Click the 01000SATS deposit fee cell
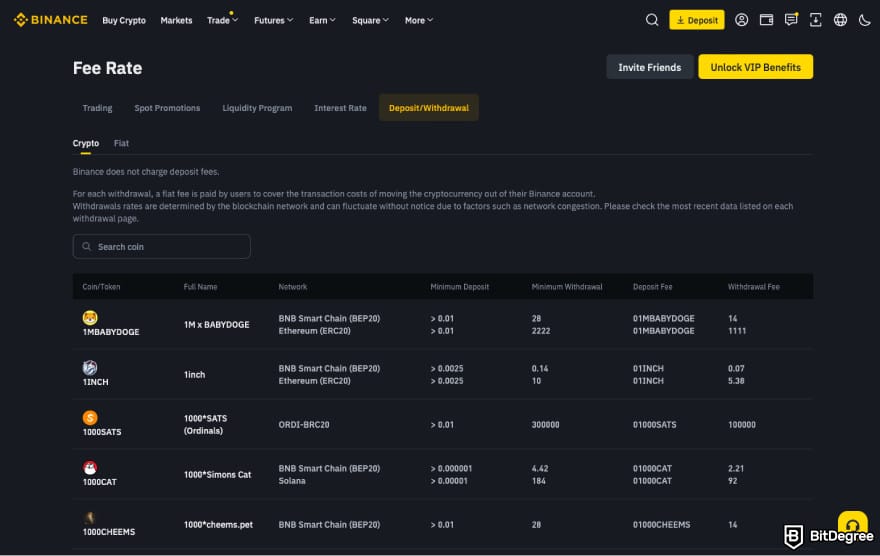 pyautogui.click(x=654, y=425)
